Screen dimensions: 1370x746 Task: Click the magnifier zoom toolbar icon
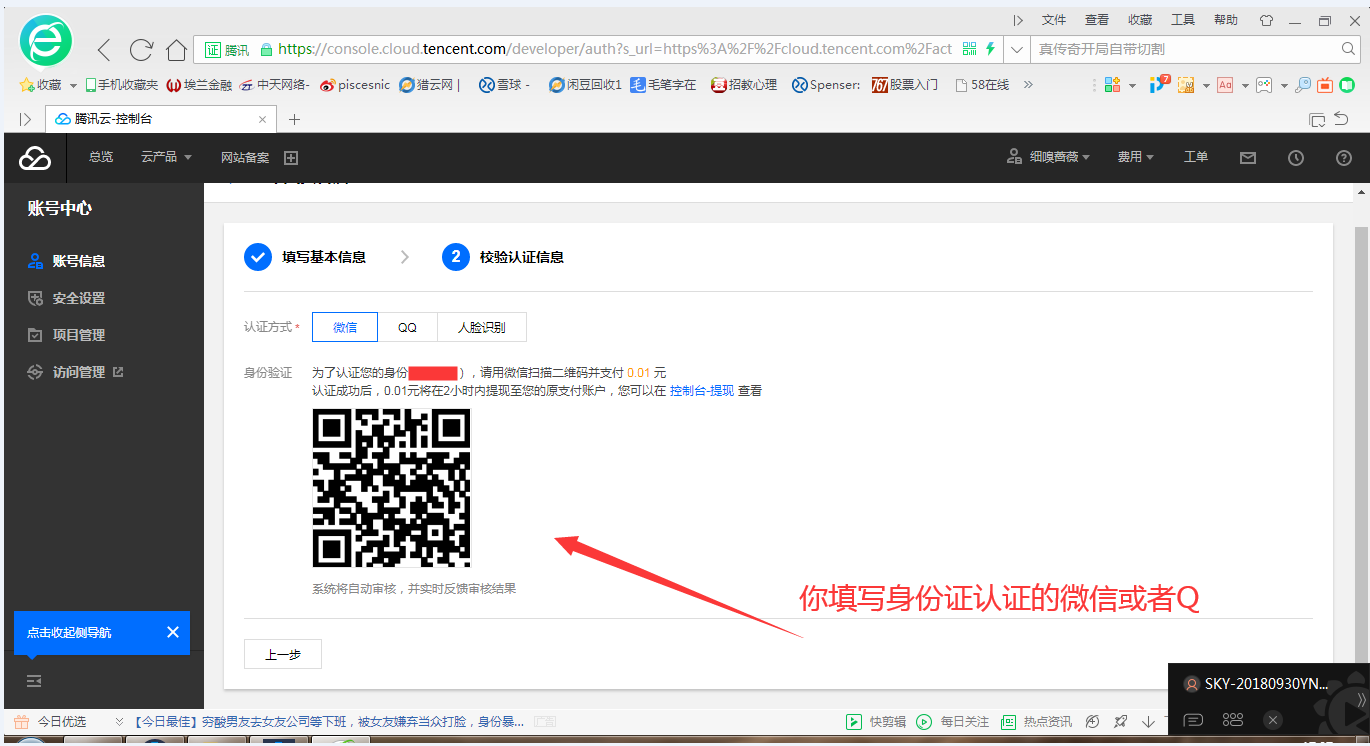[1303, 85]
